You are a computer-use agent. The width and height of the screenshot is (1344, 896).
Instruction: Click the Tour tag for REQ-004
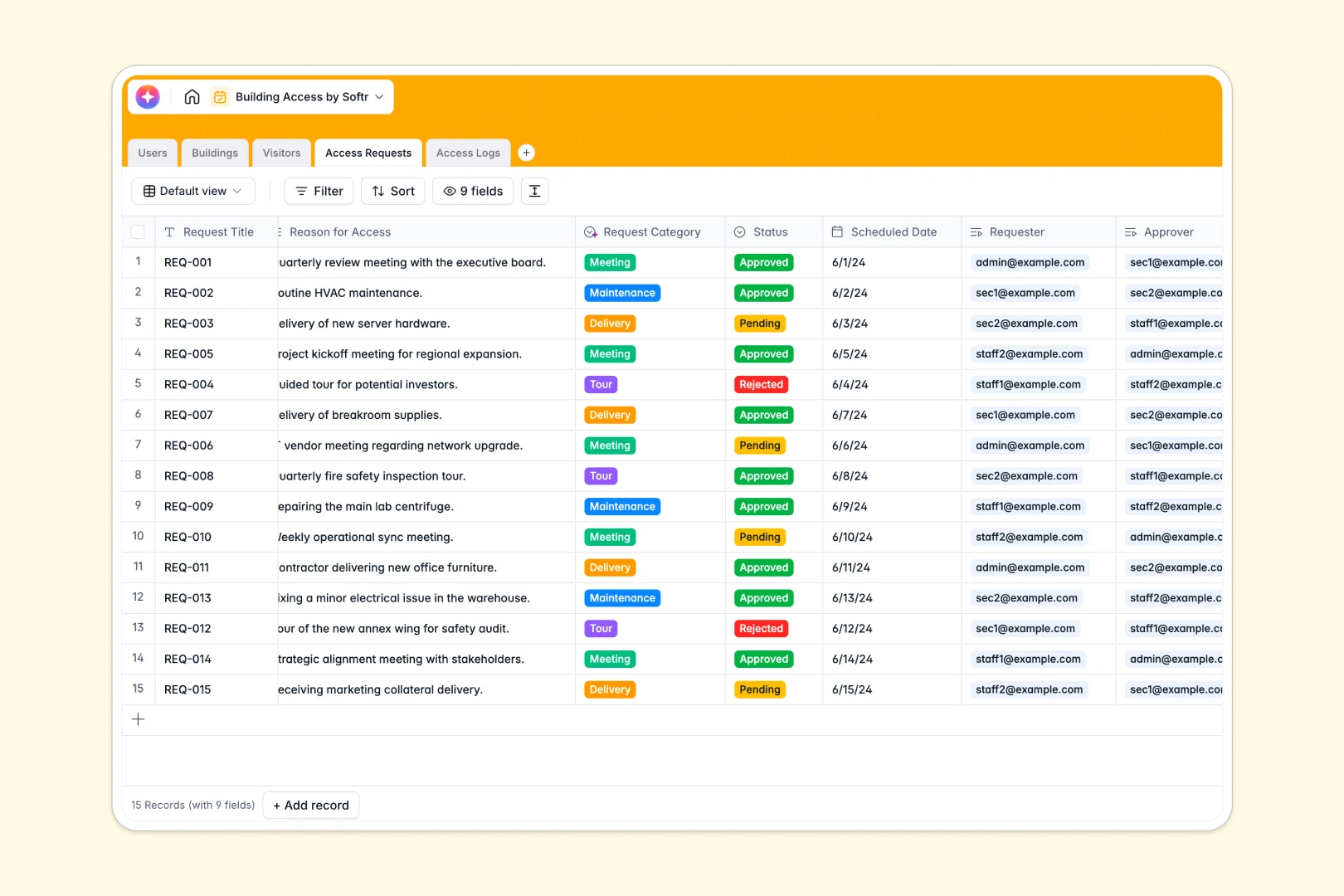tap(601, 384)
